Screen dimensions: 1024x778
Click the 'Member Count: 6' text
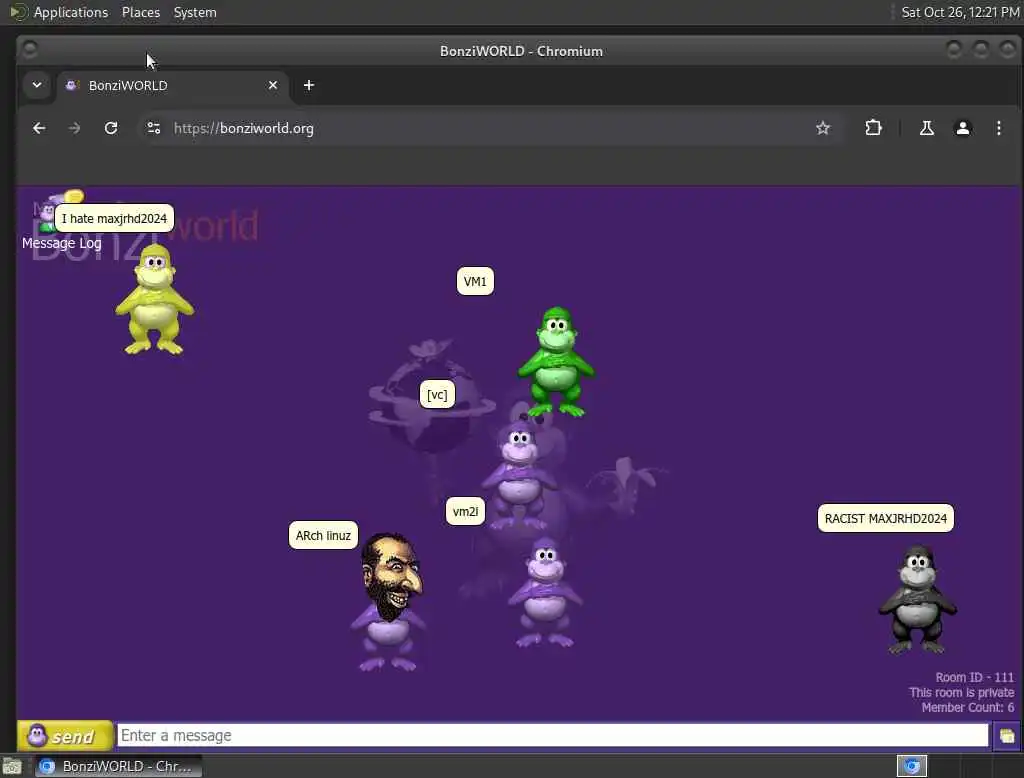click(x=968, y=707)
